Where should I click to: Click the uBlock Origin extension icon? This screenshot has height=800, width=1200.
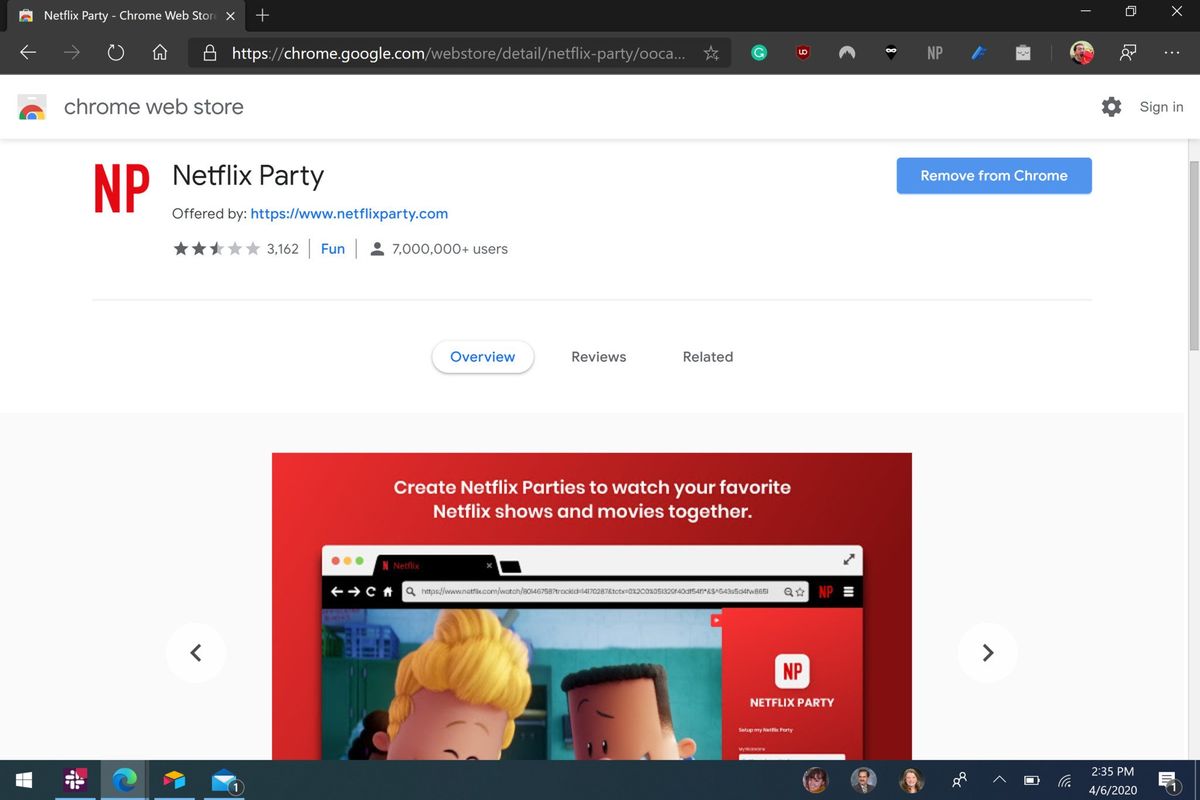pos(802,52)
